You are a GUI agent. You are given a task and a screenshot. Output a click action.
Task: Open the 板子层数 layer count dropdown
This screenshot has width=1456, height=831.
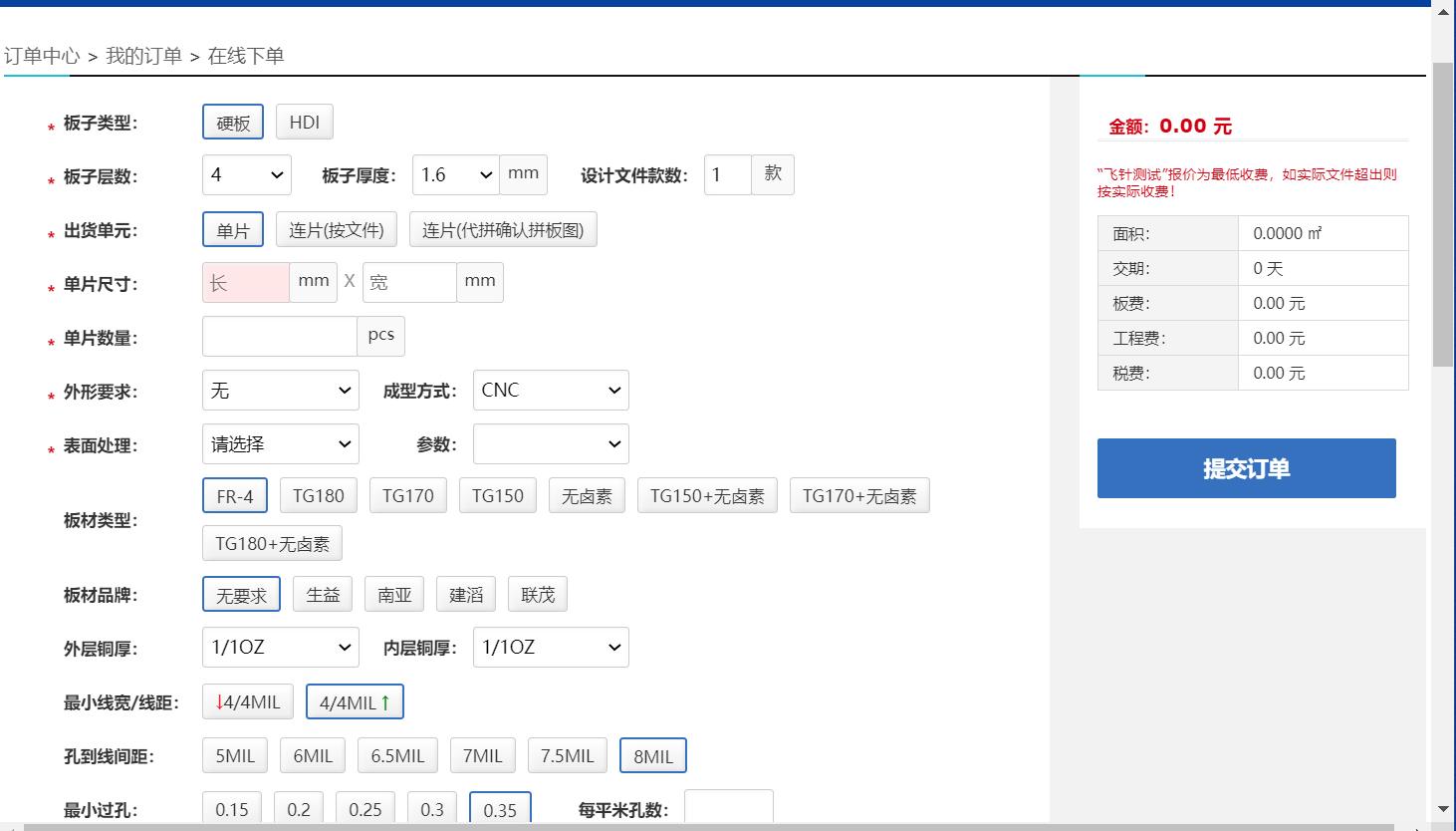click(x=247, y=175)
